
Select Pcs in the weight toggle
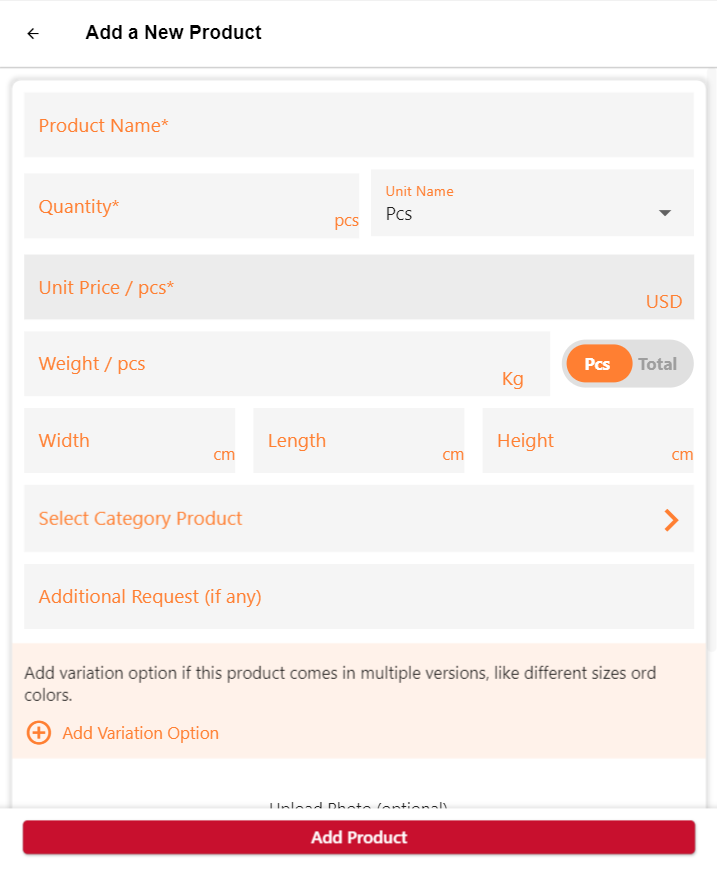coord(598,364)
